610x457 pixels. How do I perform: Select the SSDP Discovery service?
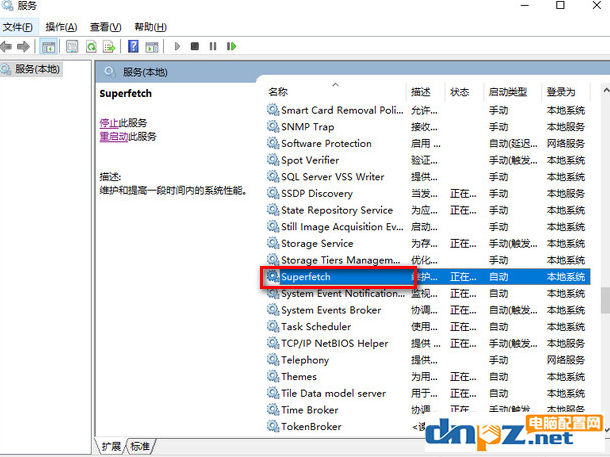coord(428,193)
